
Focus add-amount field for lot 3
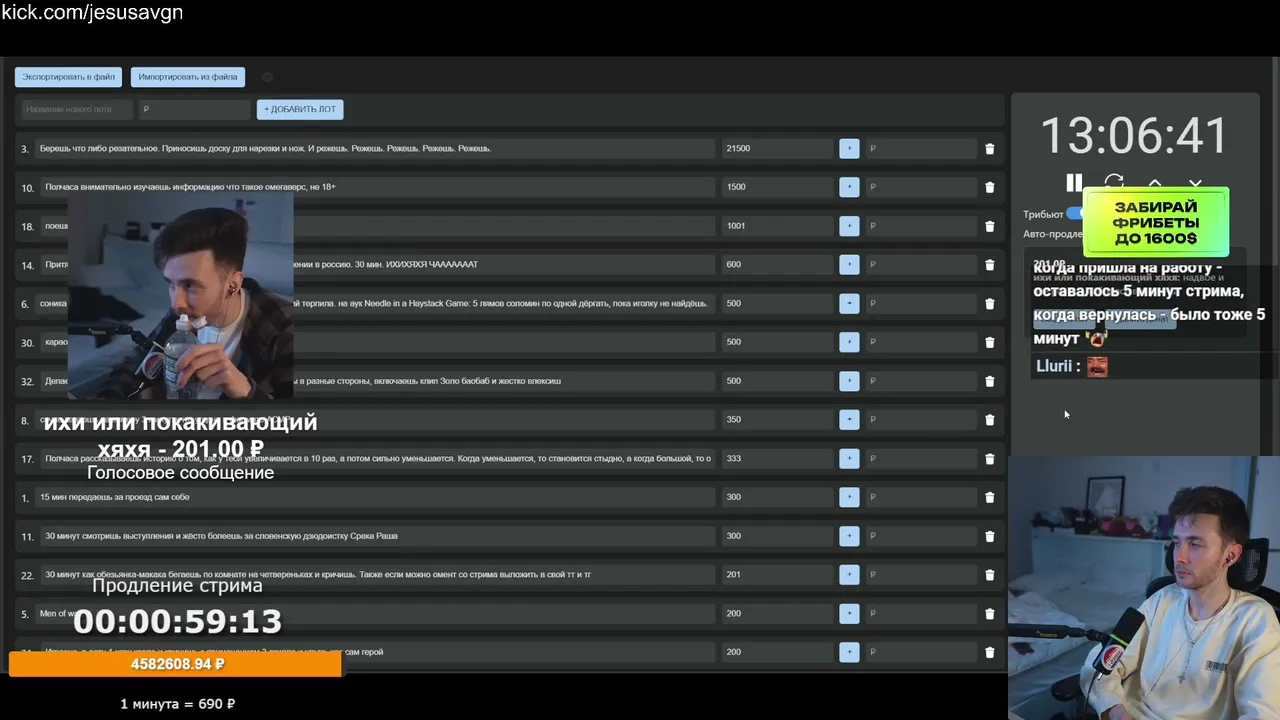(921, 149)
